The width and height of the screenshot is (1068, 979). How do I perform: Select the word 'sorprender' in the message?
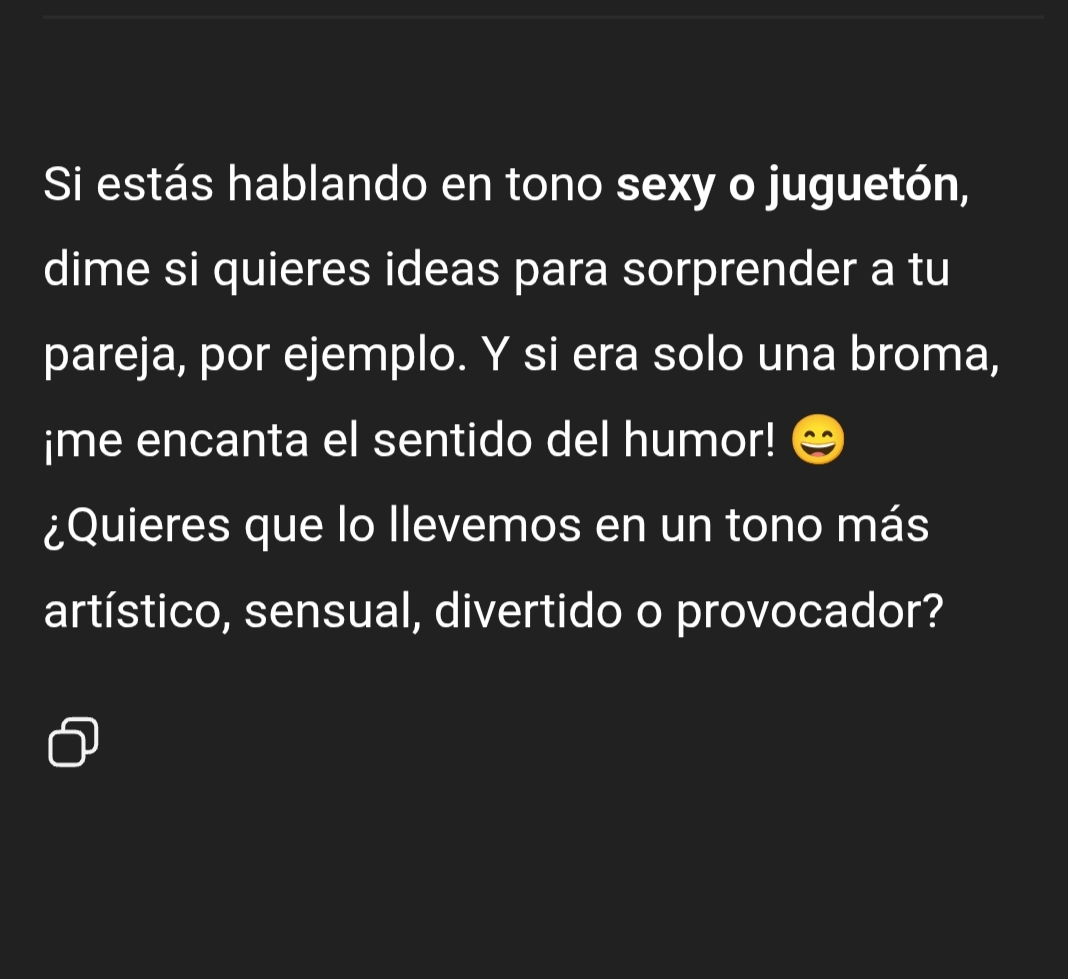[x=740, y=270]
